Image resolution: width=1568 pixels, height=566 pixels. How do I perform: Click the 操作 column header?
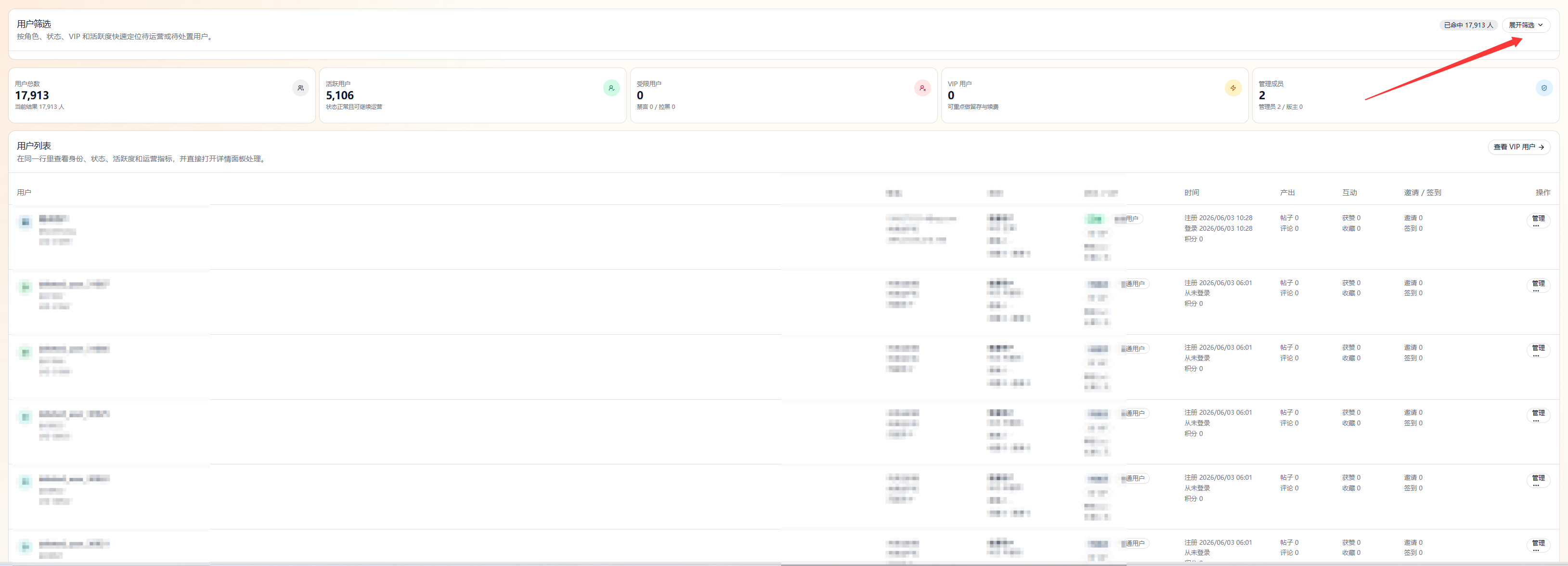1543,193
